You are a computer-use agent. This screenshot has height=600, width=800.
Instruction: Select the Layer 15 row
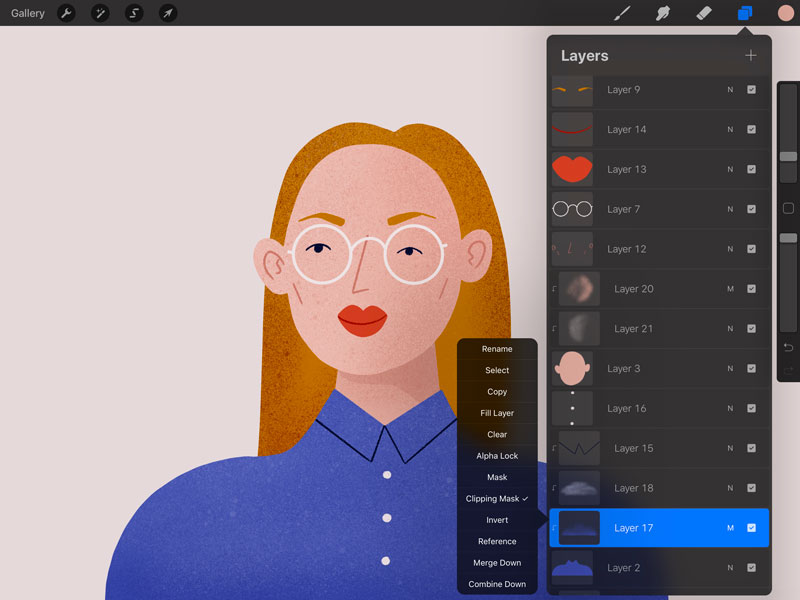click(x=659, y=448)
